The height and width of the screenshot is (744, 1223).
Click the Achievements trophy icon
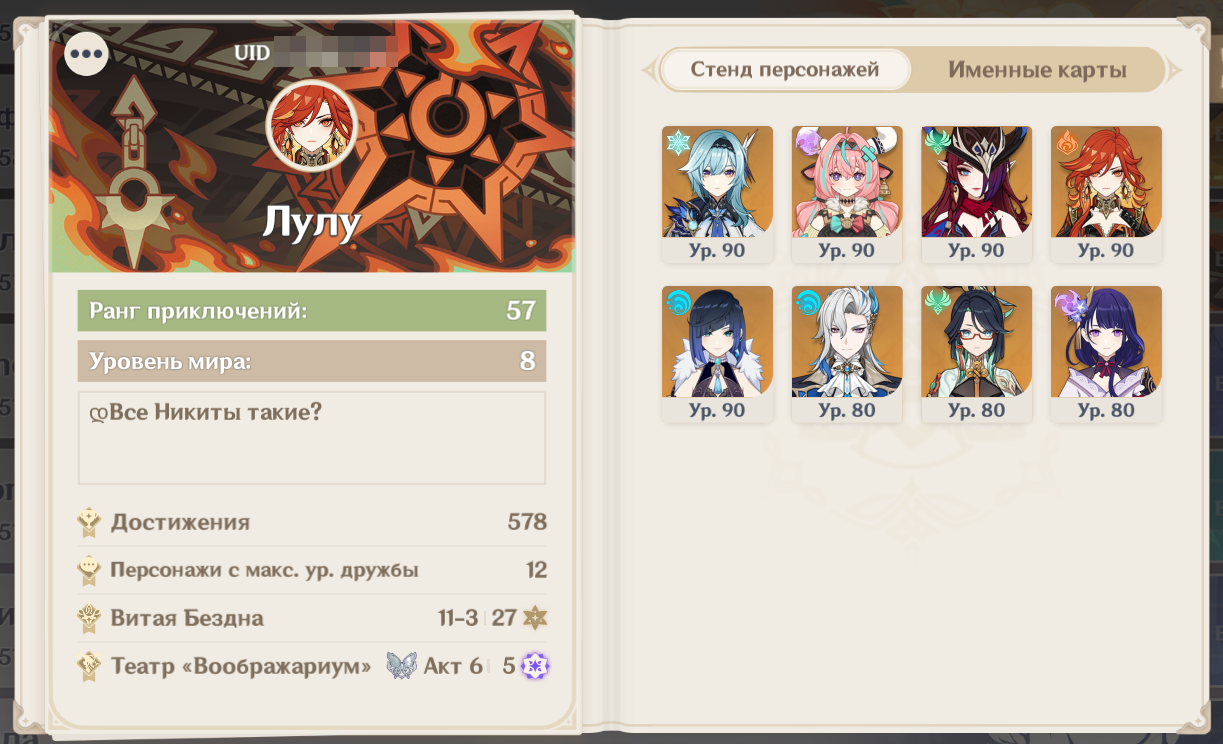click(90, 522)
